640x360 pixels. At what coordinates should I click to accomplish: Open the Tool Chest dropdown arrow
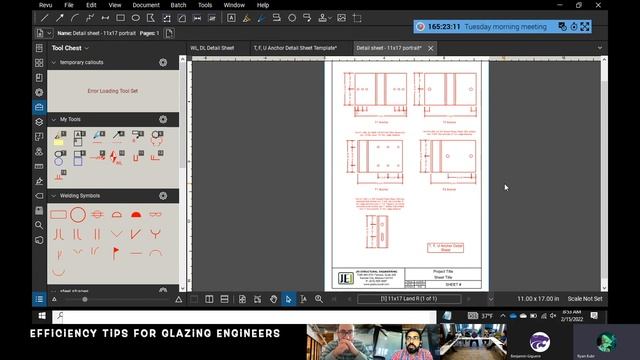tap(87, 48)
